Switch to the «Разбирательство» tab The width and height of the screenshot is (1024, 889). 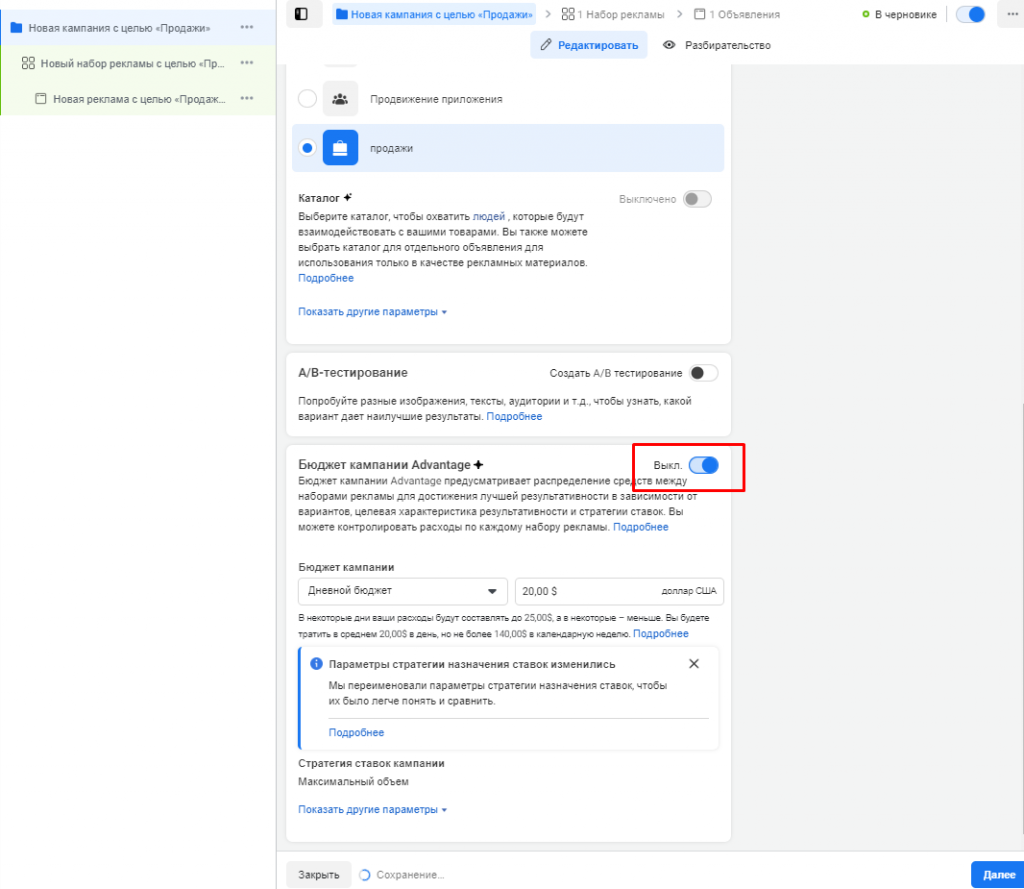[716, 45]
